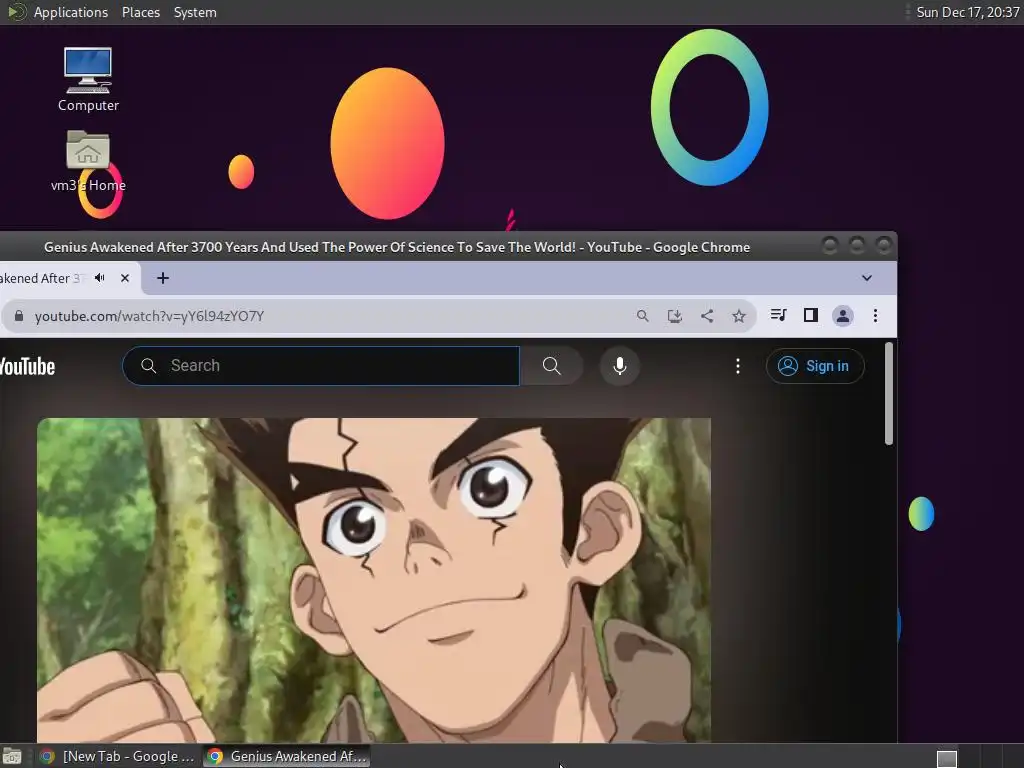Expand the tab search chevron

867,278
